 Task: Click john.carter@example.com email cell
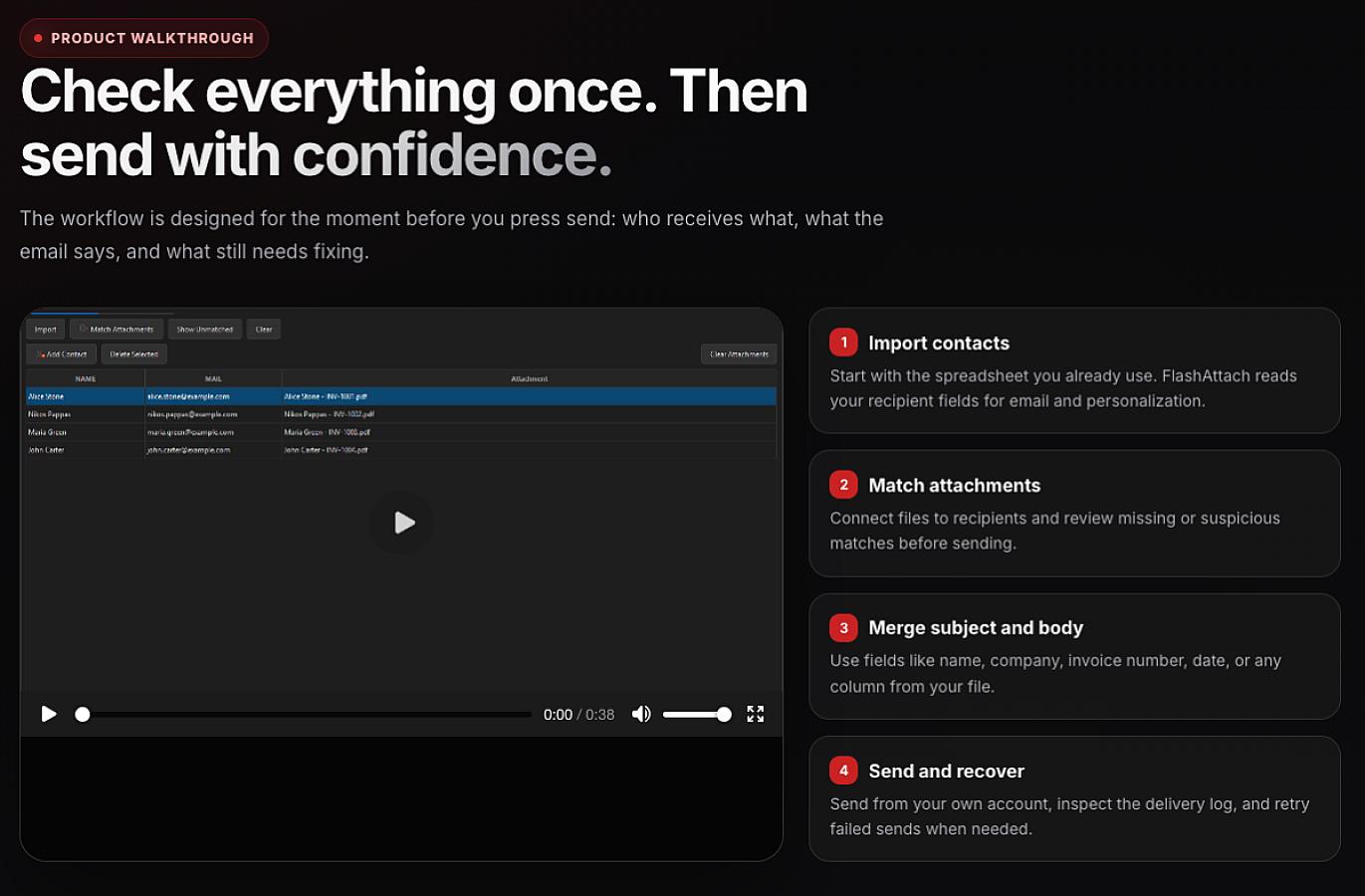tap(188, 450)
